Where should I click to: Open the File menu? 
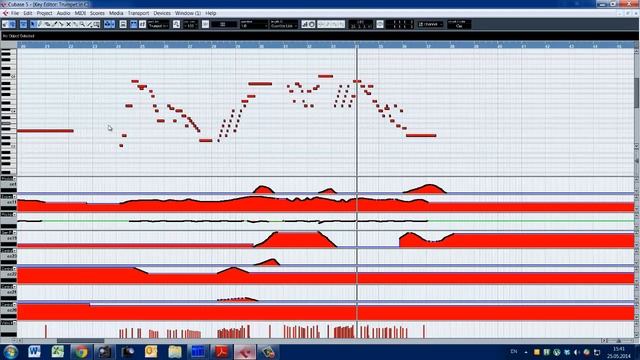pos(15,13)
